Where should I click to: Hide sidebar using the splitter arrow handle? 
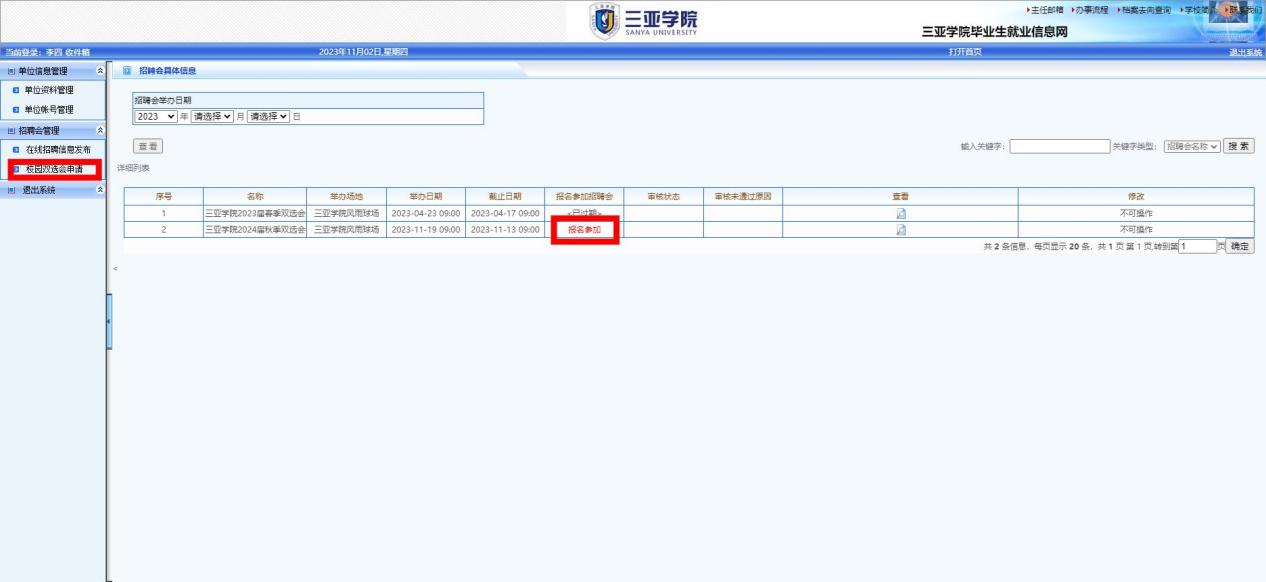click(108, 320)
